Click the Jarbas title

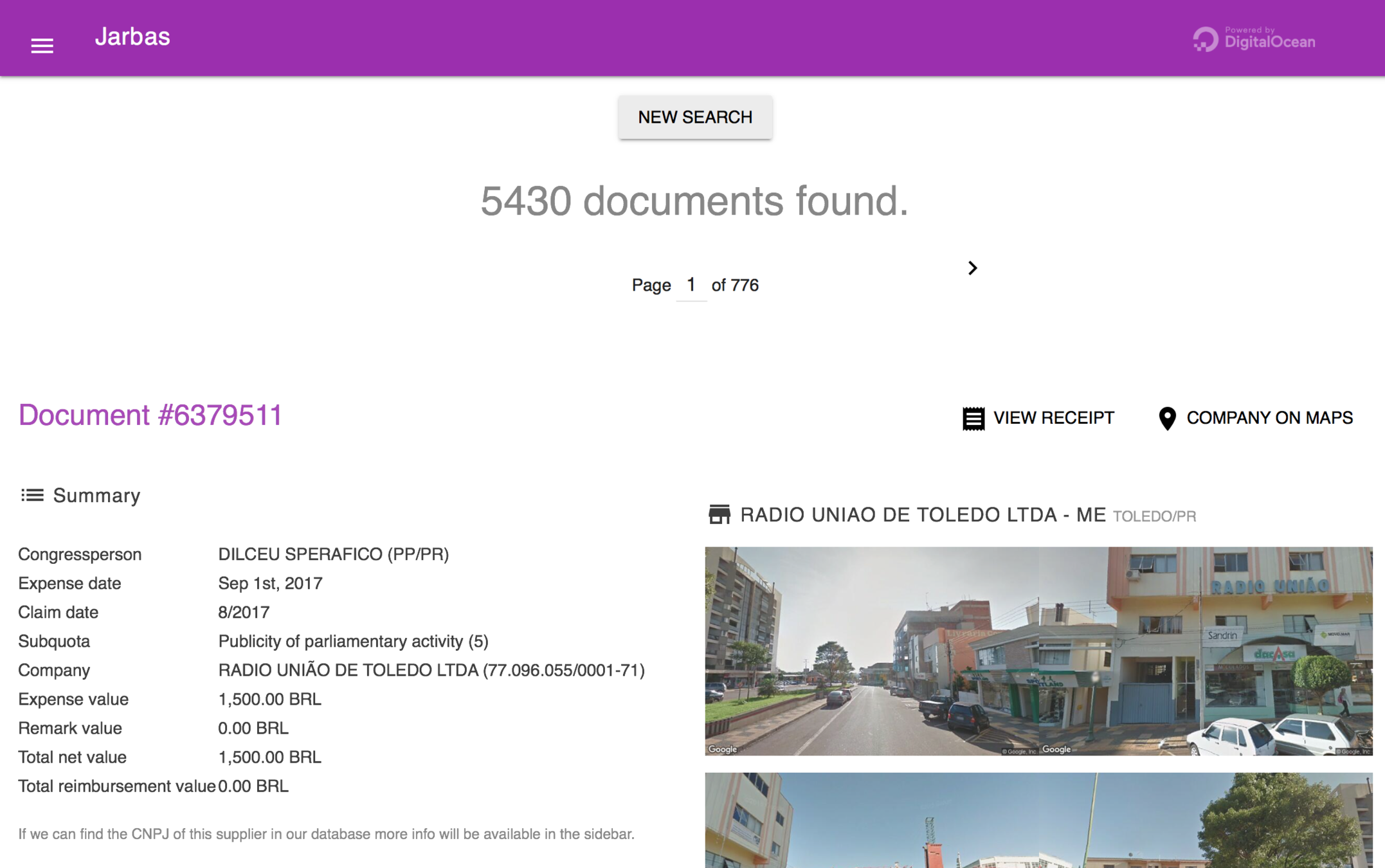click(x=132, y=37)
